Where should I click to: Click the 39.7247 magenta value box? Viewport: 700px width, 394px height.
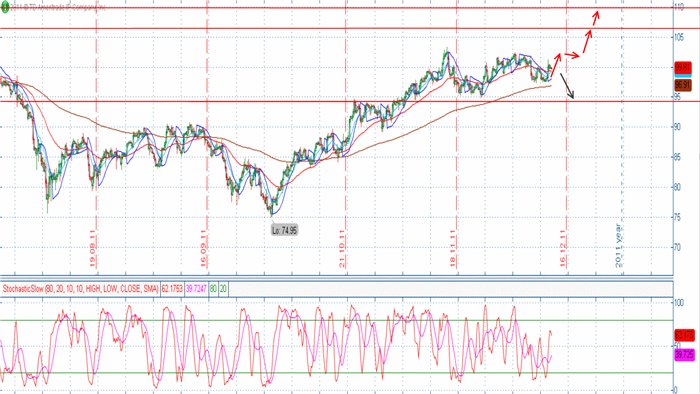pyautogui.click(x=196, y=289)
